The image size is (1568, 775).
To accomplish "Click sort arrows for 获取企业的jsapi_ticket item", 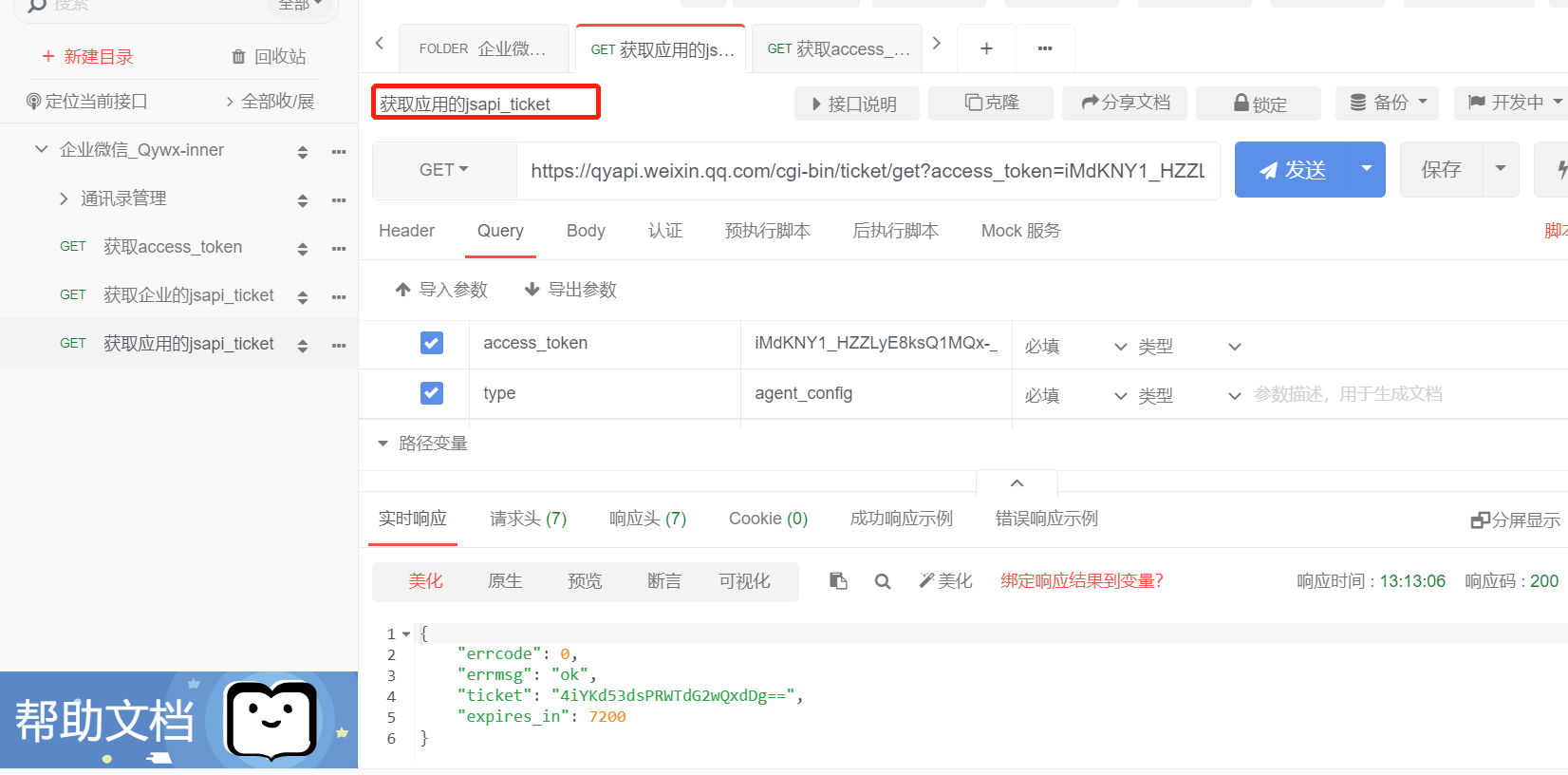I will tap(303, 297).
